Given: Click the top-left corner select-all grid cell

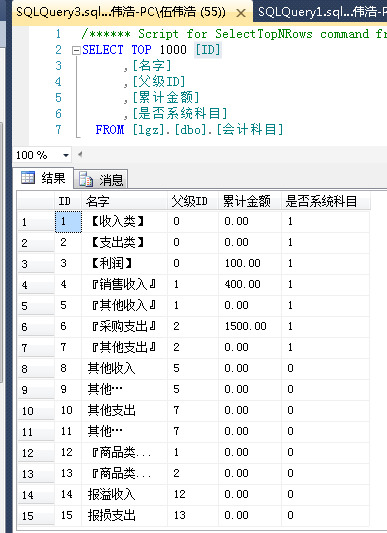Looking at the screenshot, I should 36,201.
